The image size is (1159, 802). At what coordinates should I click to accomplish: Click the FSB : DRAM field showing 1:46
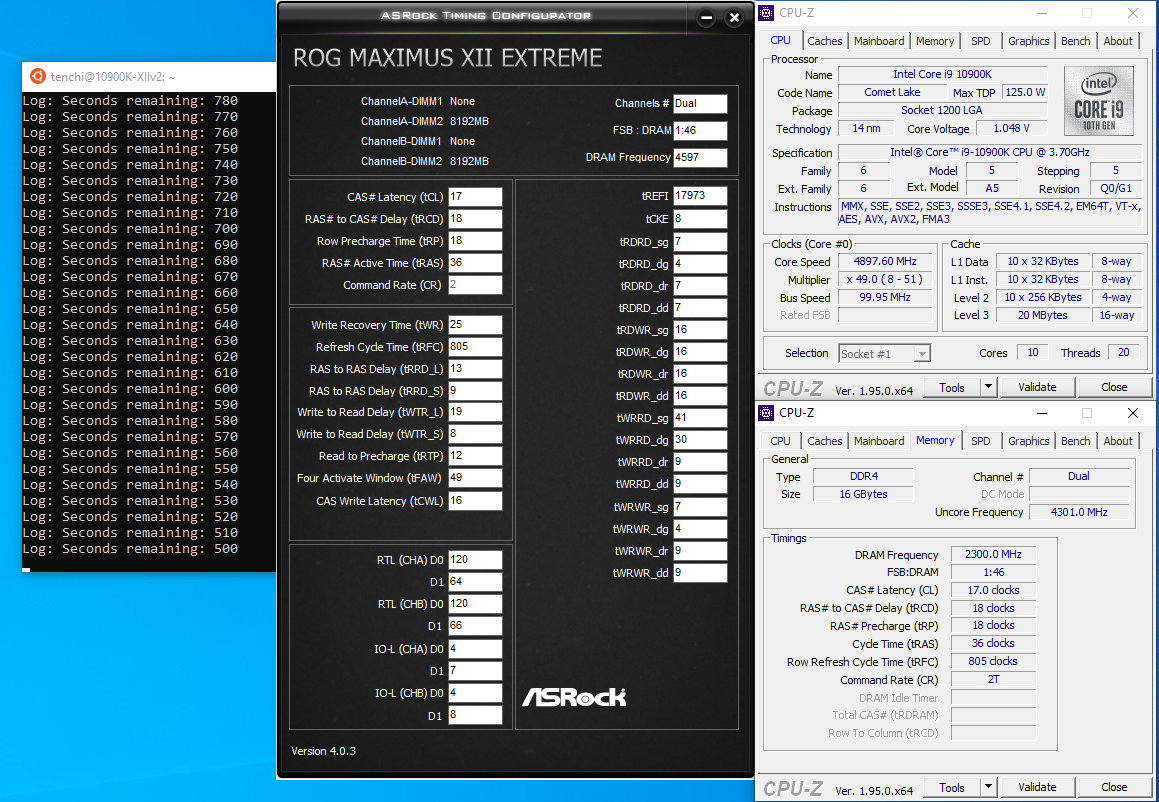click(x=700, y=131)
